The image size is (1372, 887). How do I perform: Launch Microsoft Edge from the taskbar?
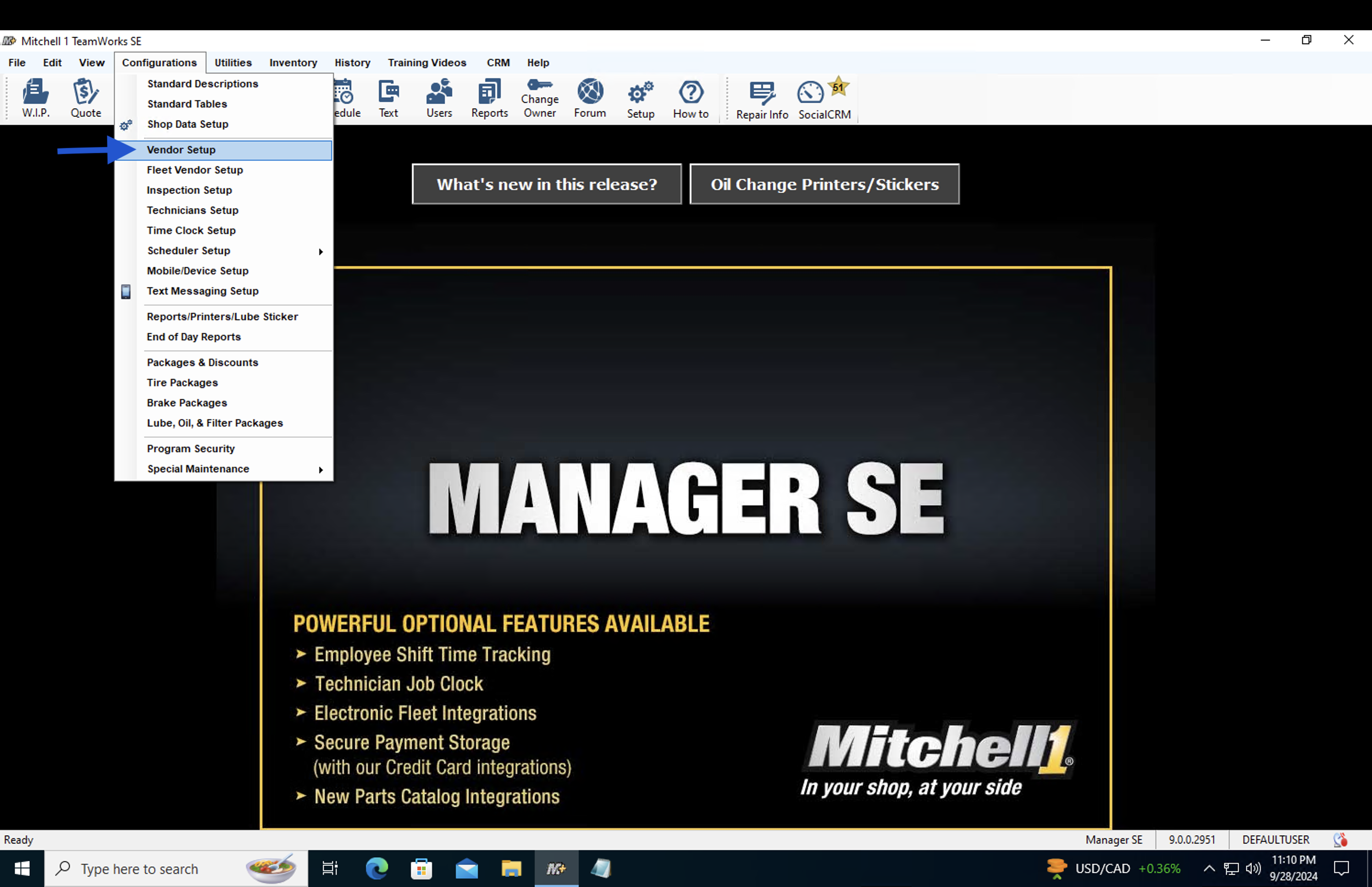coord(376,868)
